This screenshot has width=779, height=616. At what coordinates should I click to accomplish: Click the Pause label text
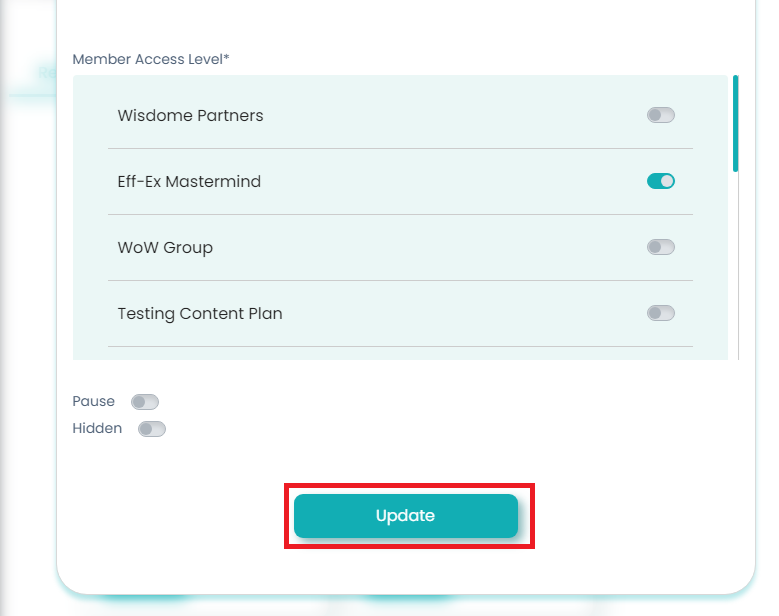[x=93, y=402]
